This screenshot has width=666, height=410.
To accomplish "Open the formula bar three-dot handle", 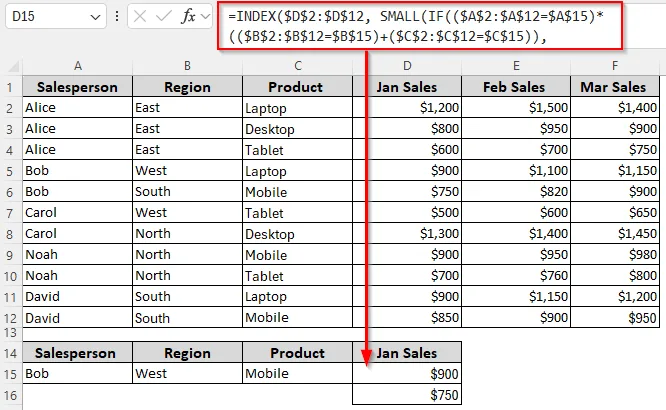I will click(x=117, y=17).
